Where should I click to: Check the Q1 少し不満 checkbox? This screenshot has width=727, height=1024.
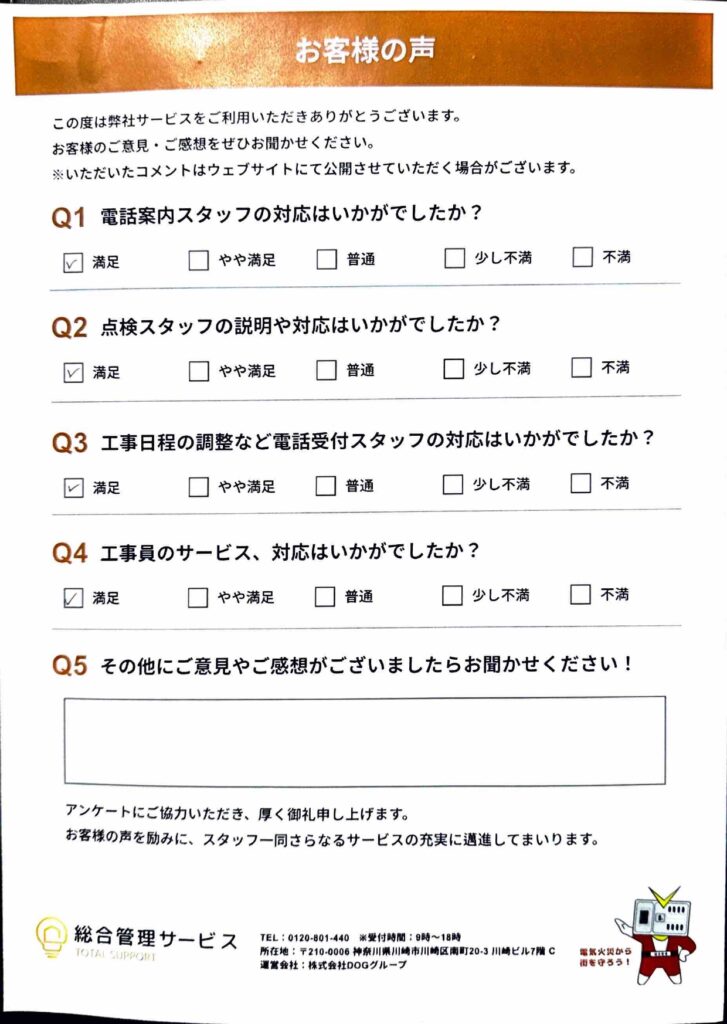tap(455, 259)
